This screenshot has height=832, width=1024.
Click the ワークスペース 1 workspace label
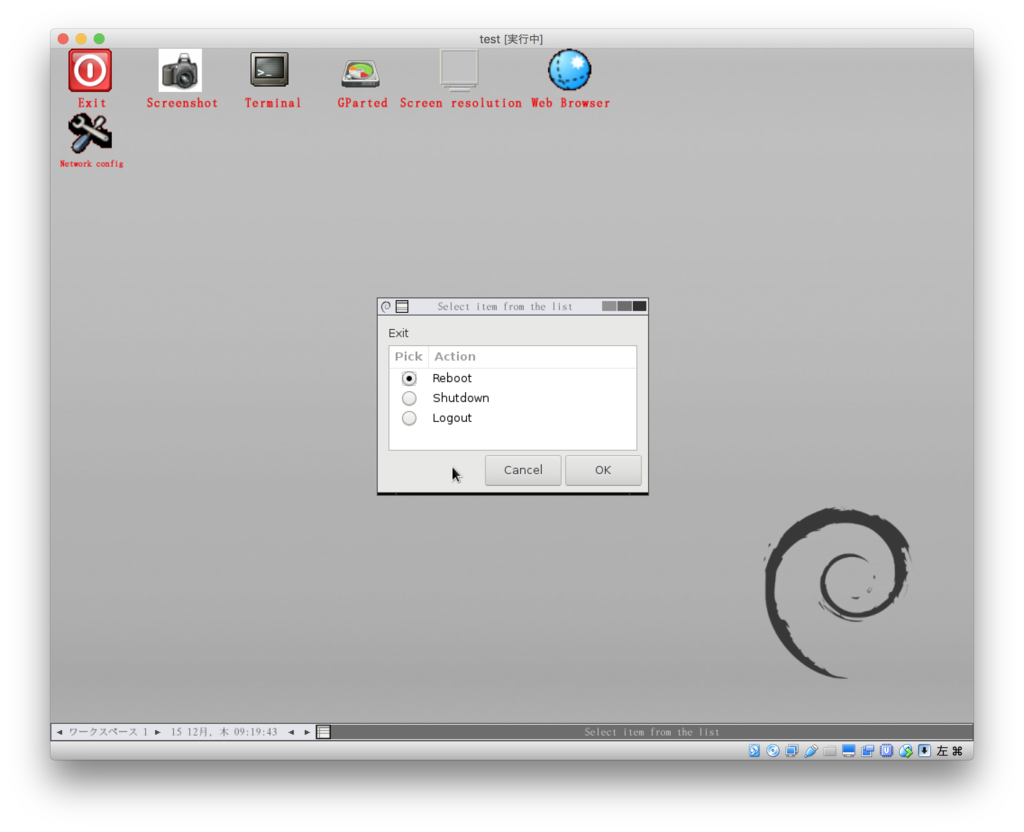pos(108,732)
